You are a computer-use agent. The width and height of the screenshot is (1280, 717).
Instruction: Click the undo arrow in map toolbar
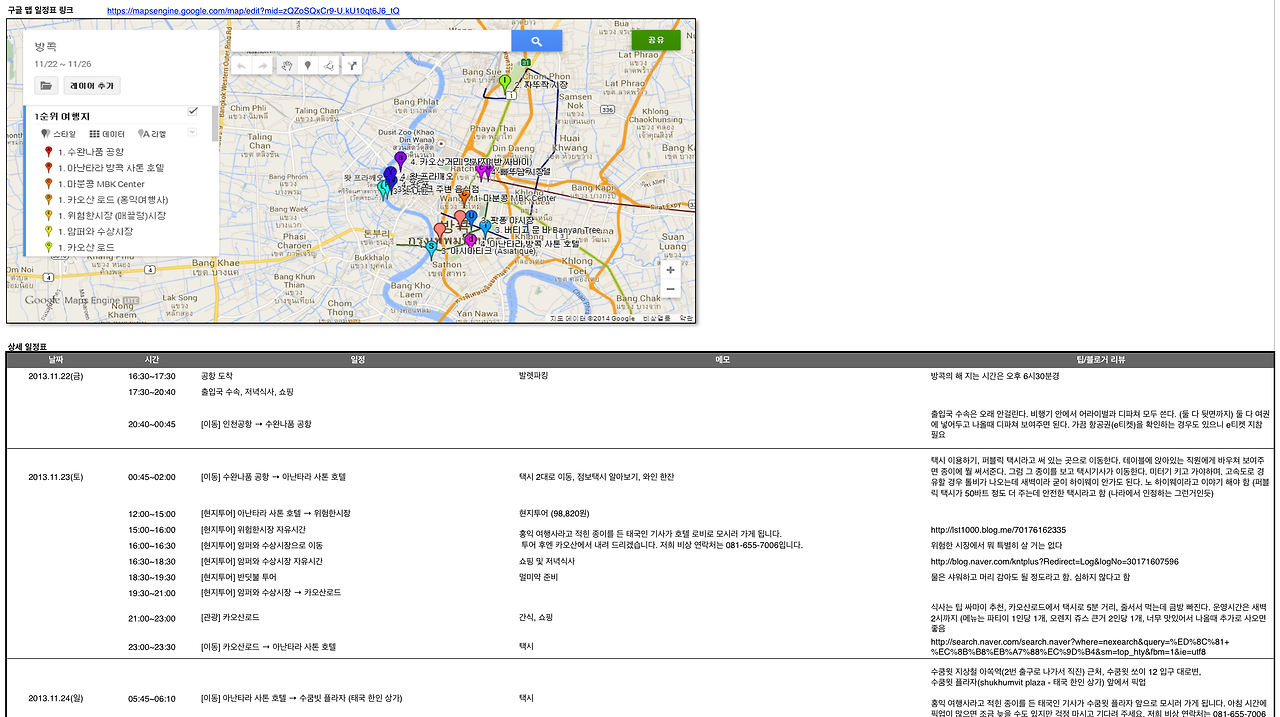tap(241, 66)
